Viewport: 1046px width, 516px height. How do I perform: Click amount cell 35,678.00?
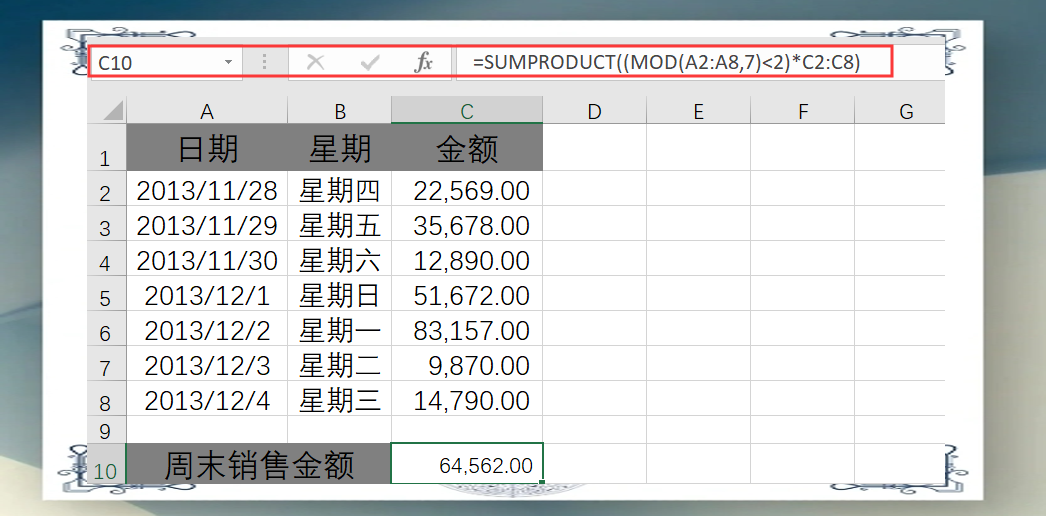(467, 223)
